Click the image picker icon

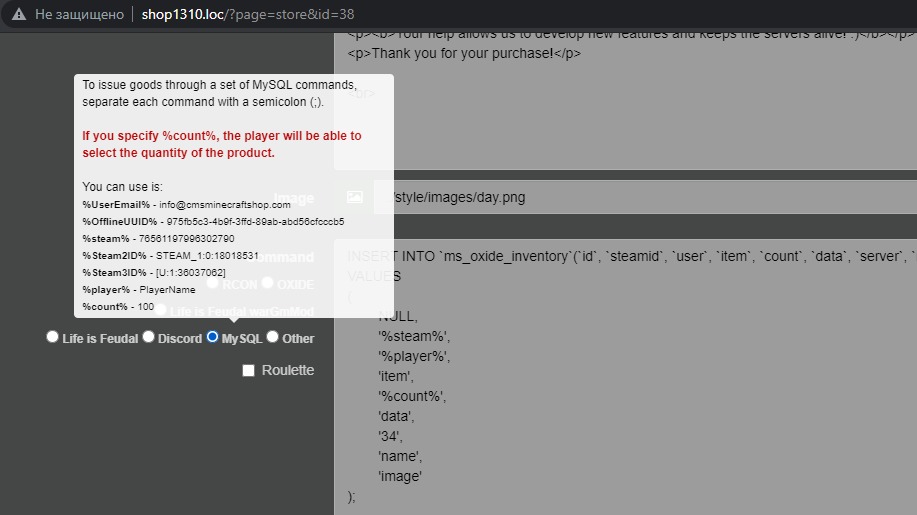click(x=354, y=198)
